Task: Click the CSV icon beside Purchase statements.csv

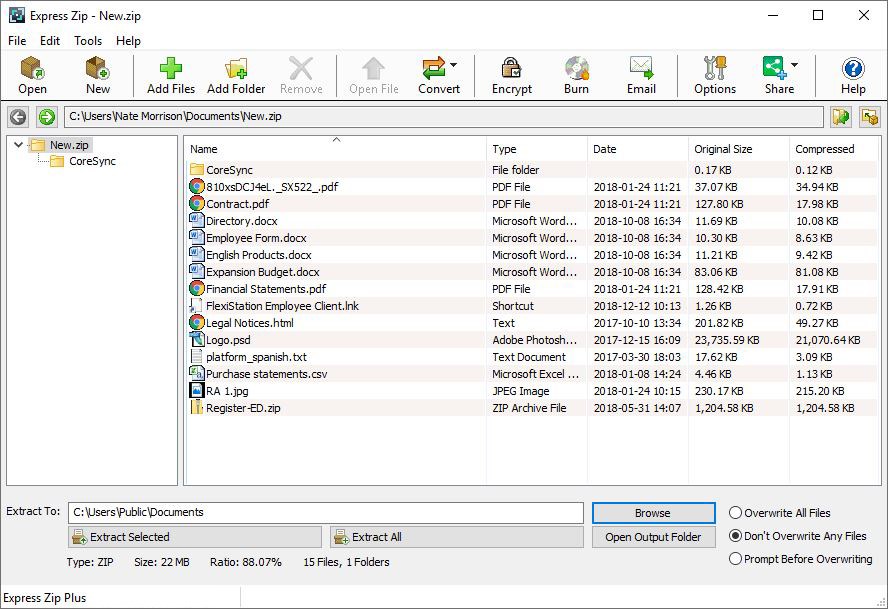Action: pyautogui.click(x=197, y=373)
